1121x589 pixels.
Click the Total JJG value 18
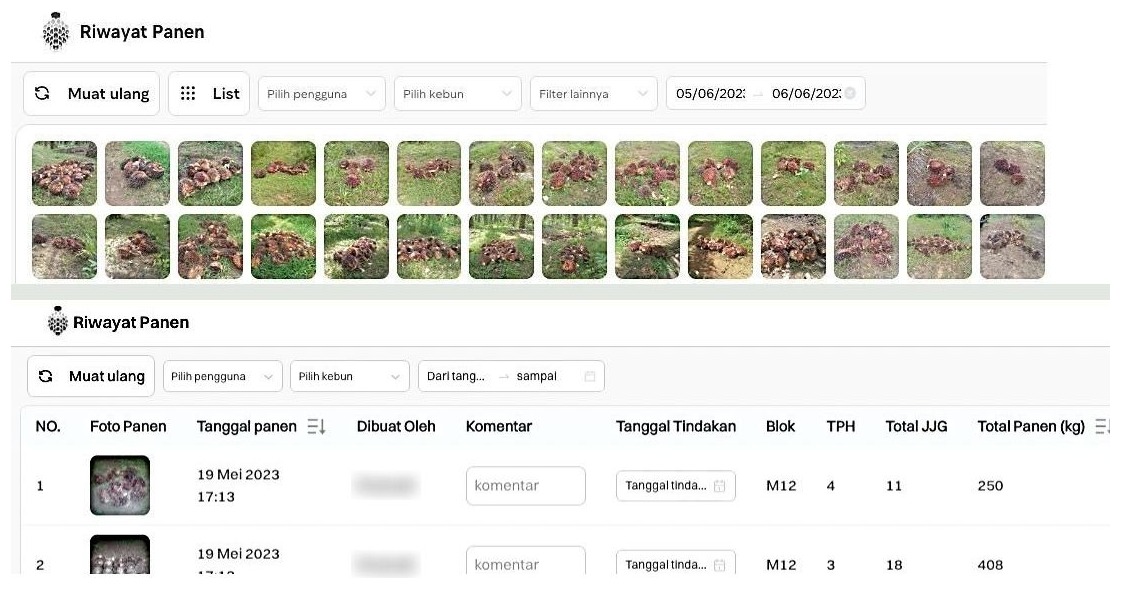(x=894, y=565)
